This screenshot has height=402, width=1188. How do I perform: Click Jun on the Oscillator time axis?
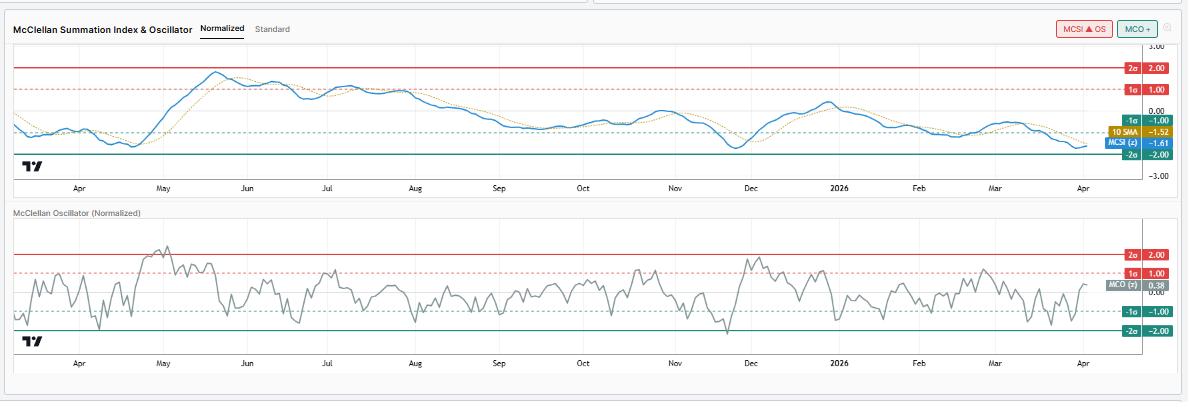coord(245,362)
